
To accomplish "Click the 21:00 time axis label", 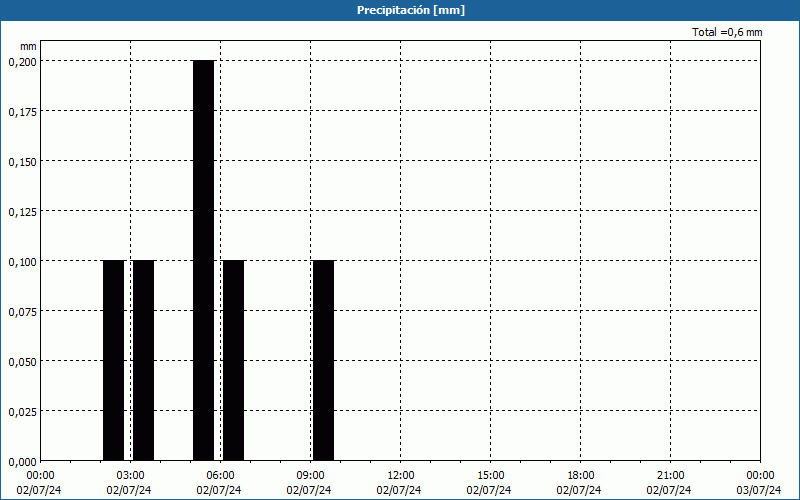I will 670,476.
